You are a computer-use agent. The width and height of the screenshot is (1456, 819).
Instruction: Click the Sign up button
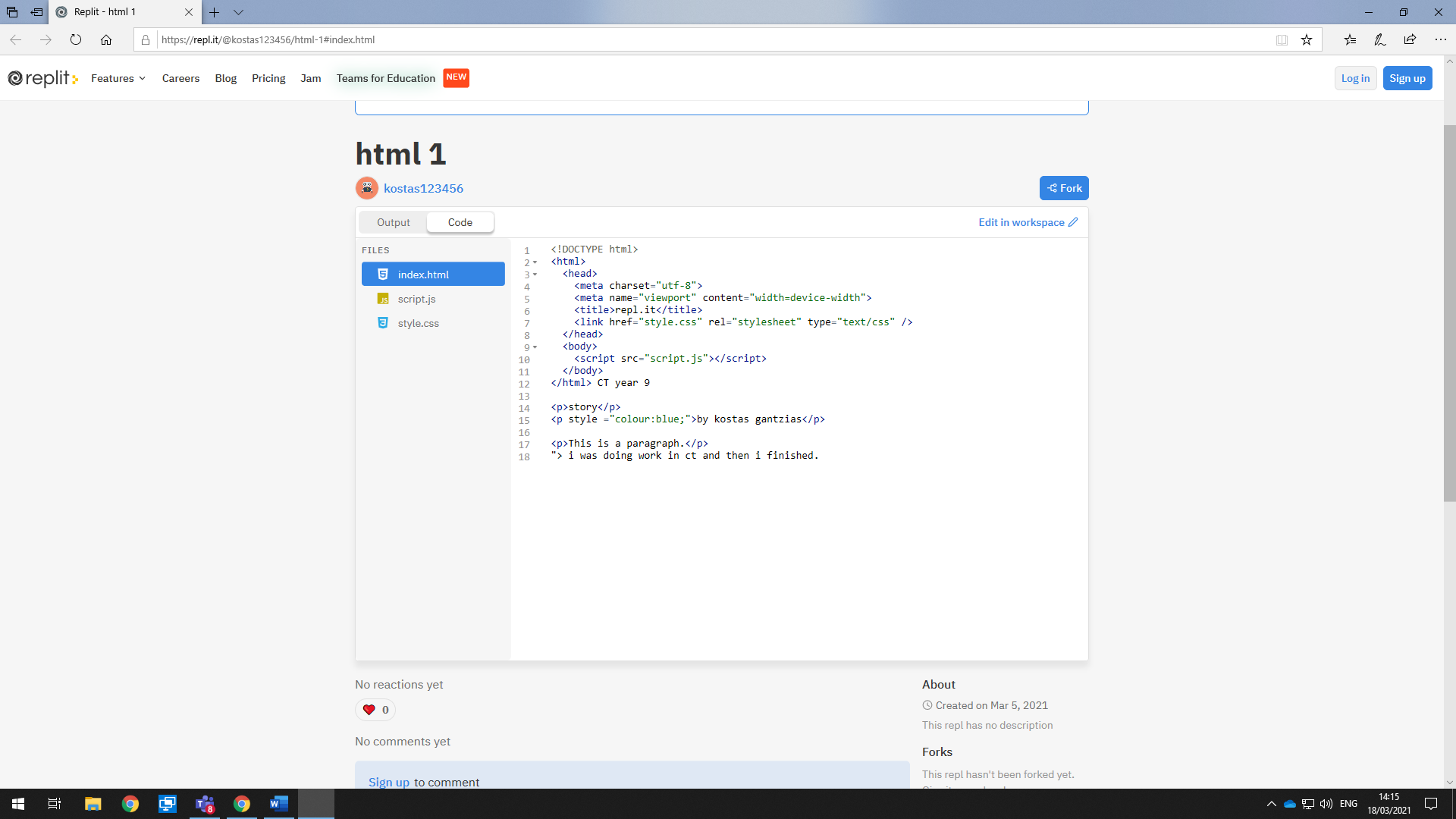pos(1407,78)
